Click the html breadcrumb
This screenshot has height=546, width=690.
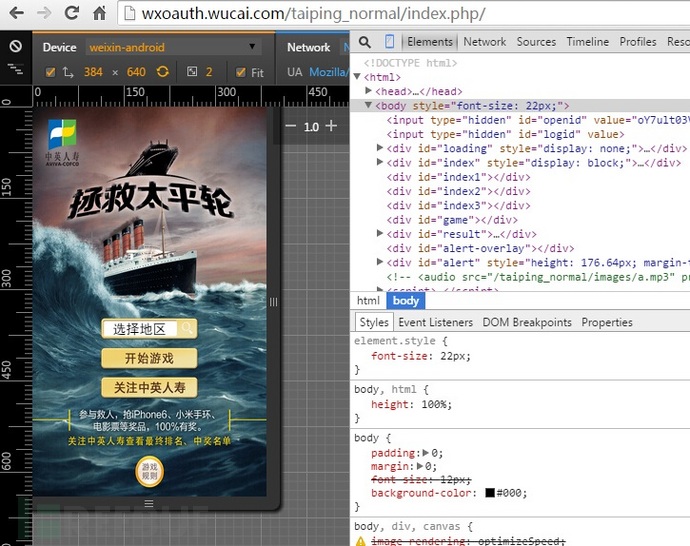[x=368, y=300]
